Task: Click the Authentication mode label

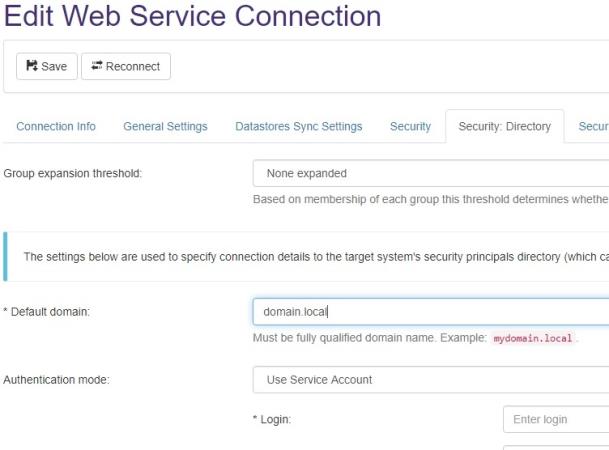Action: pos(56,380)
